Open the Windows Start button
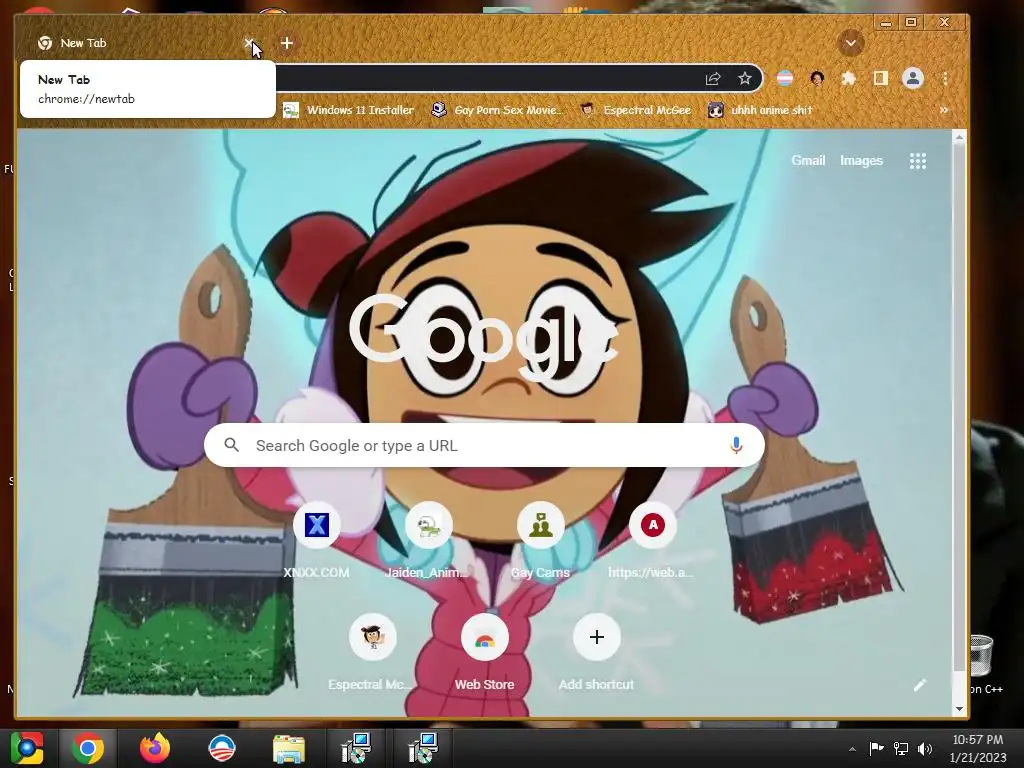This screenshot has height=768, width=1024. tap(27, 748)
